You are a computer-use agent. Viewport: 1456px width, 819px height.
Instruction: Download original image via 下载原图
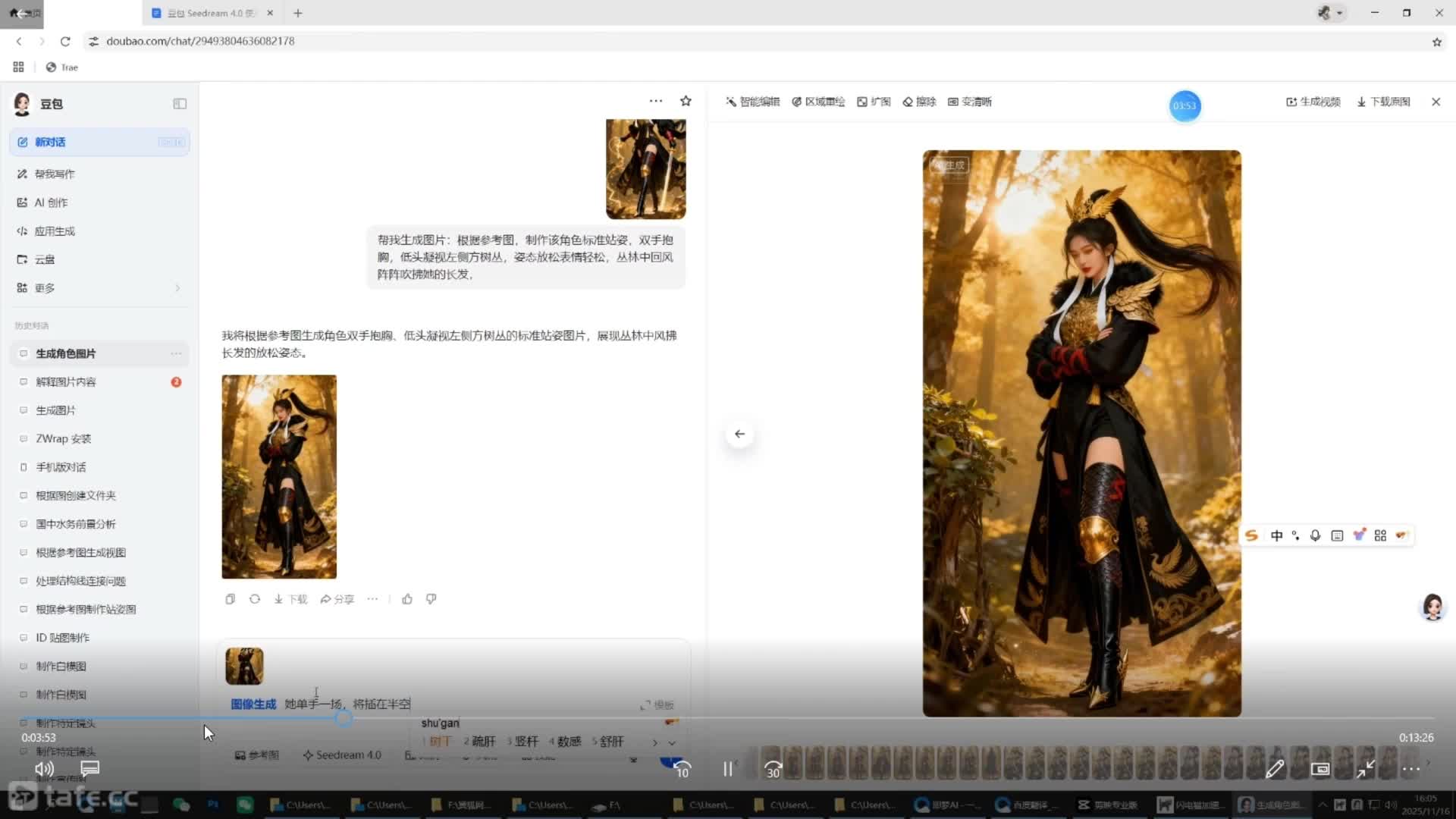[1383, 102]
